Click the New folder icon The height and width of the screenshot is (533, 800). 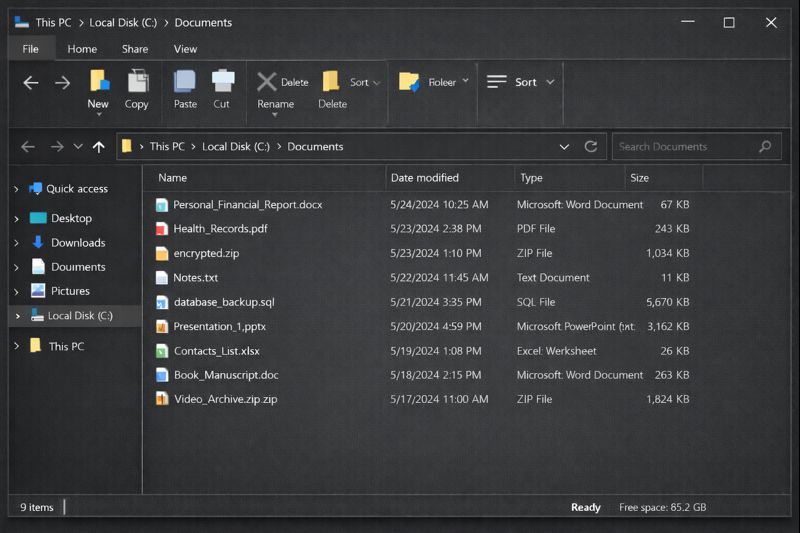[x=98, y=82]
